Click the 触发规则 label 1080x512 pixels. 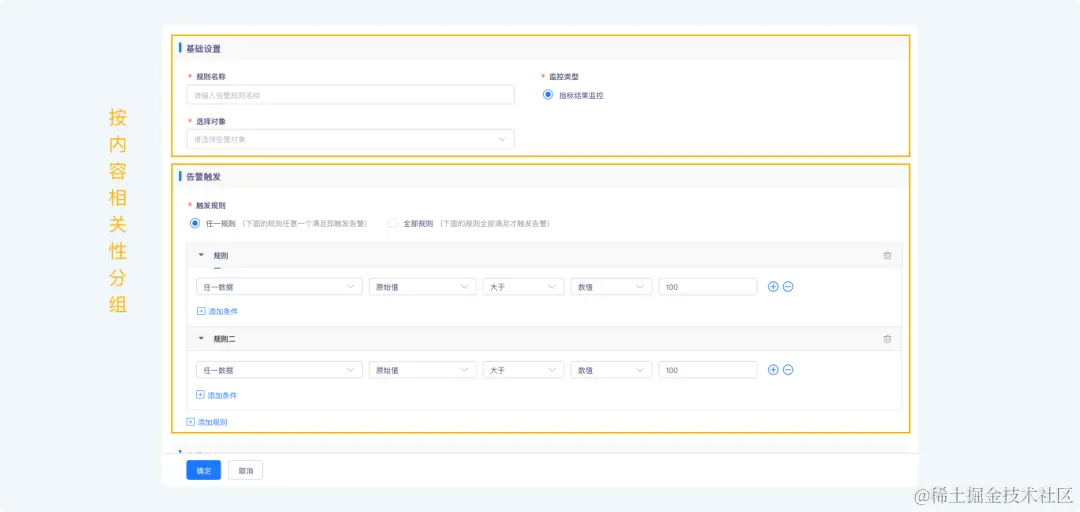pos(211,205)
